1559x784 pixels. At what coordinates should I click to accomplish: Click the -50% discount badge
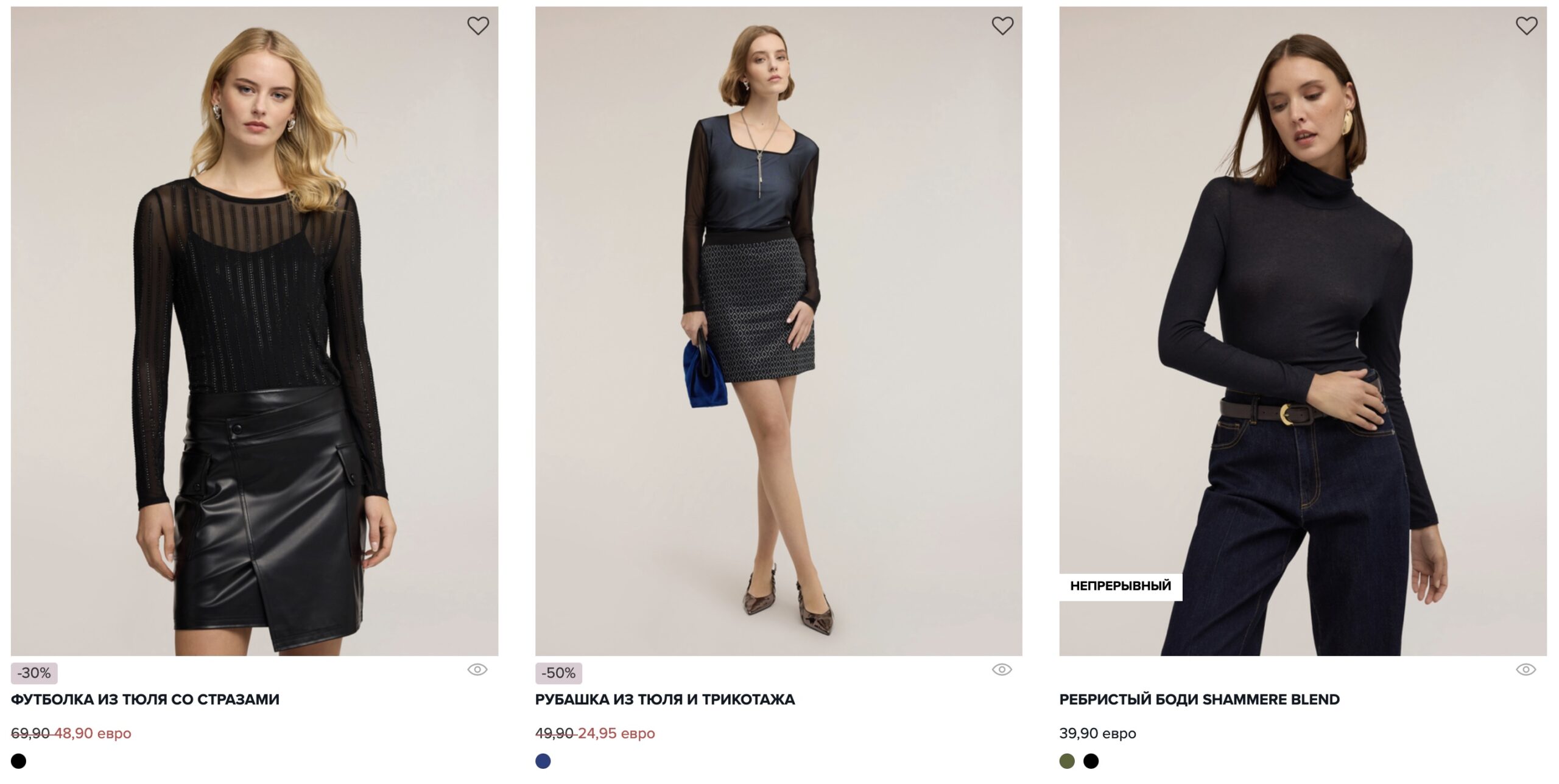pos(558,673)
